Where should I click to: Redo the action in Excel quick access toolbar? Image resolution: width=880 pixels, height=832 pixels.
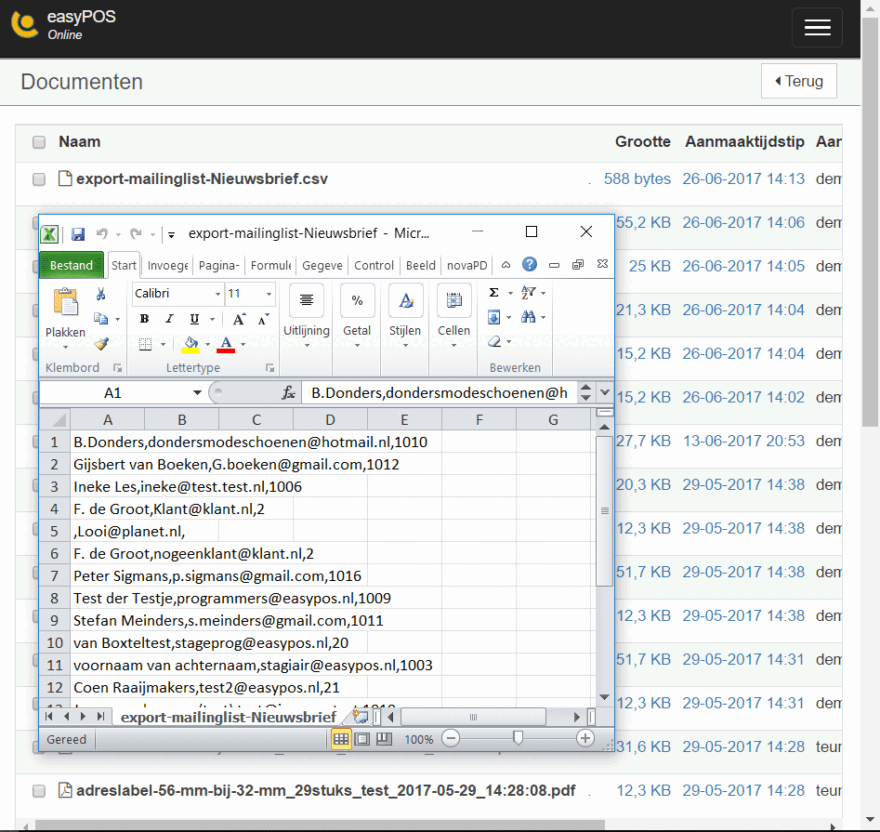click(x=135, y=234)
